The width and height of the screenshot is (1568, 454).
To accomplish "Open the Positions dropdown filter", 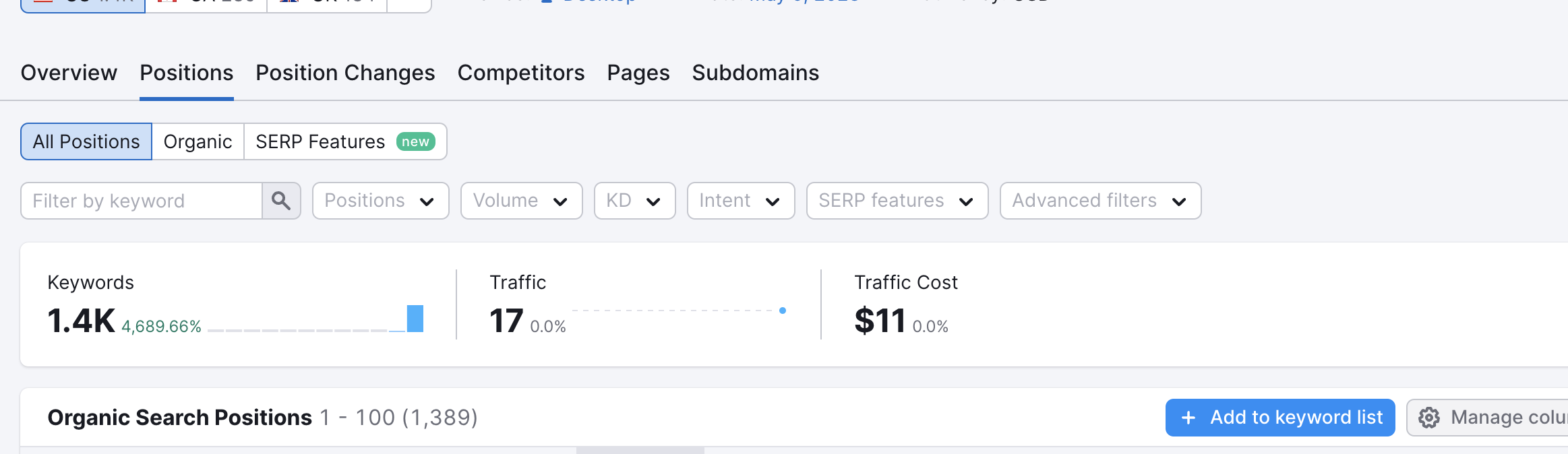I will click(x=381, y=201).
